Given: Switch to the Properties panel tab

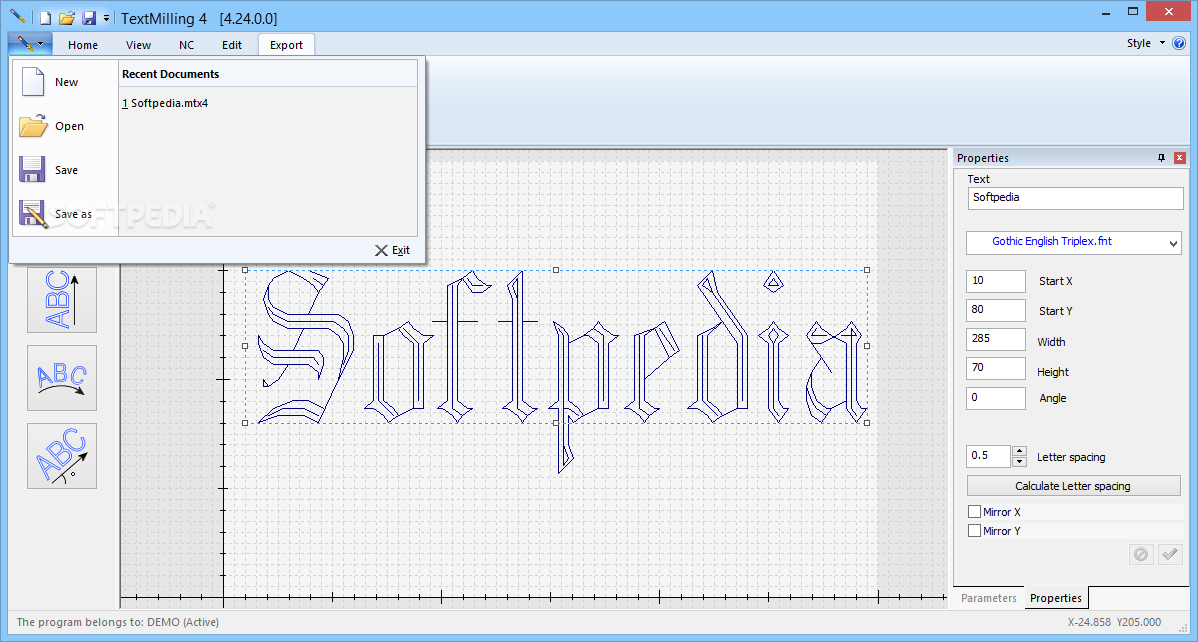Looking at the screenshot, I should coord(1056,598).
